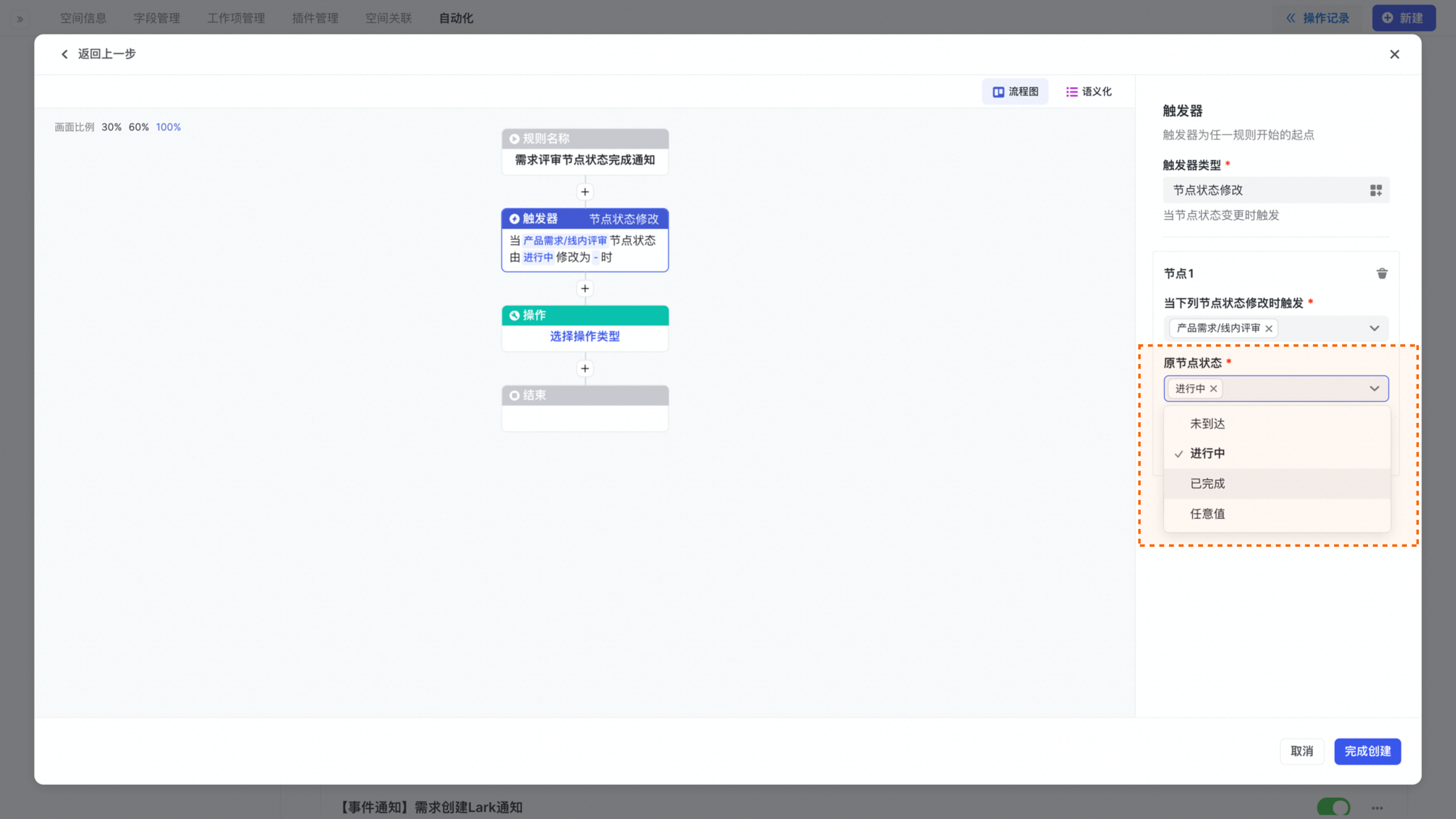This screenshot has width=1456, height=819.
Task: Go to the 工作项管理 tab
Action: [x=236, y=18]
